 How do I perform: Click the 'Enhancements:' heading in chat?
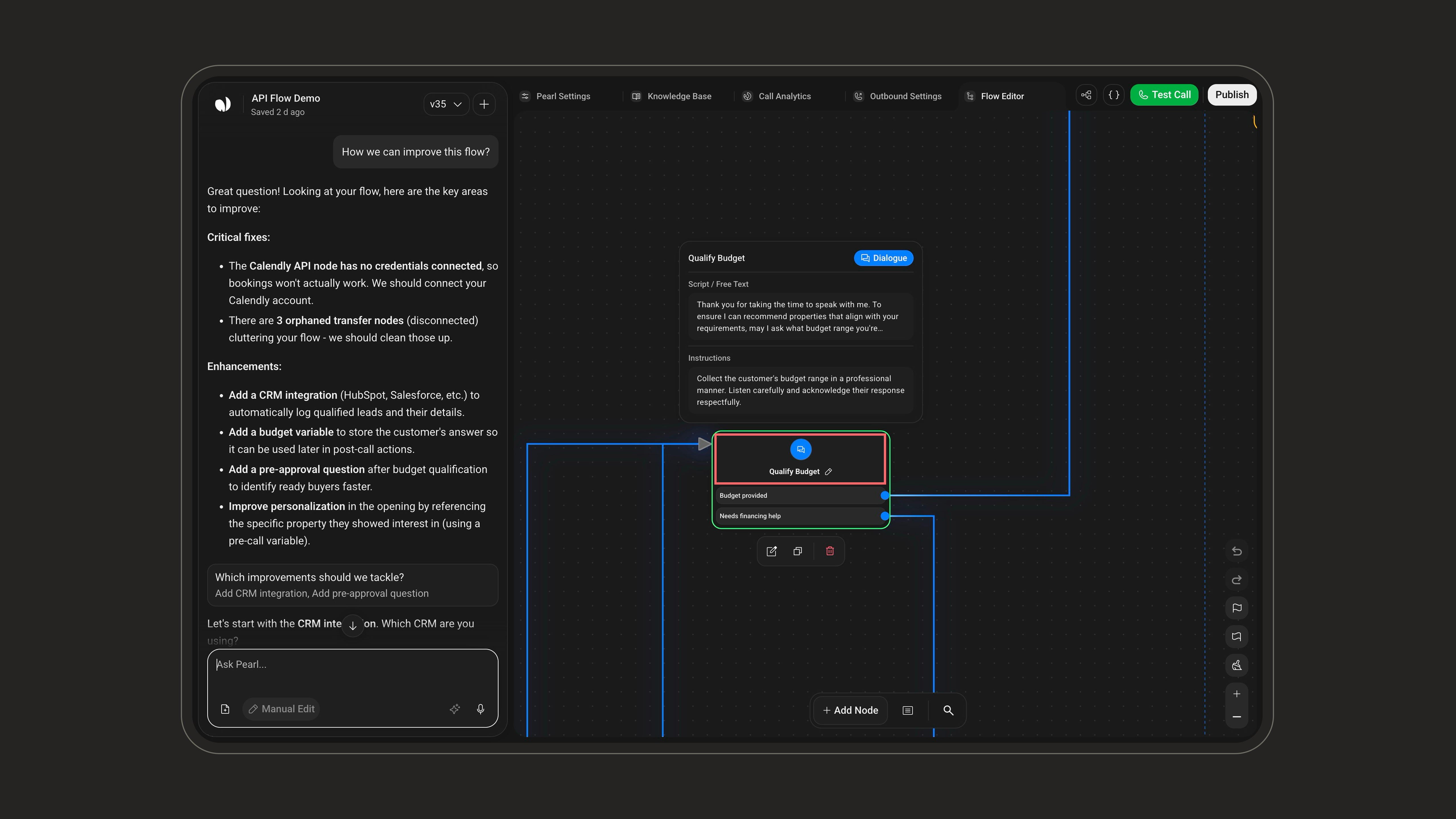point(244,366)
